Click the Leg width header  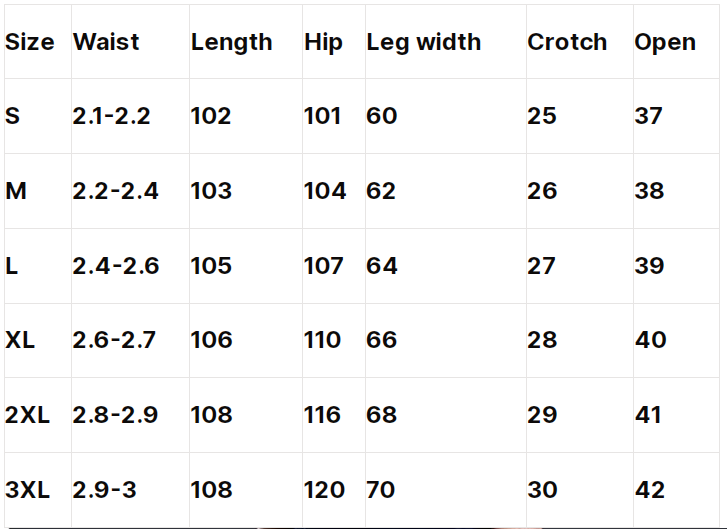[x=424, y=43]
